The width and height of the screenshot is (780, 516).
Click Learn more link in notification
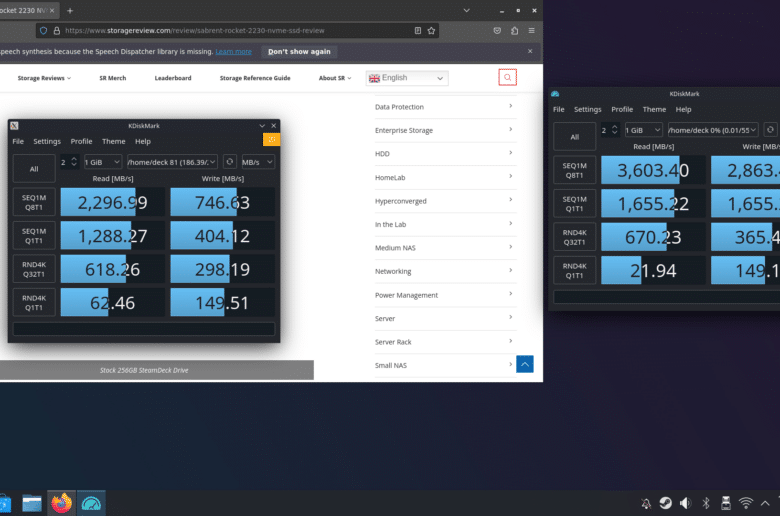233,51
